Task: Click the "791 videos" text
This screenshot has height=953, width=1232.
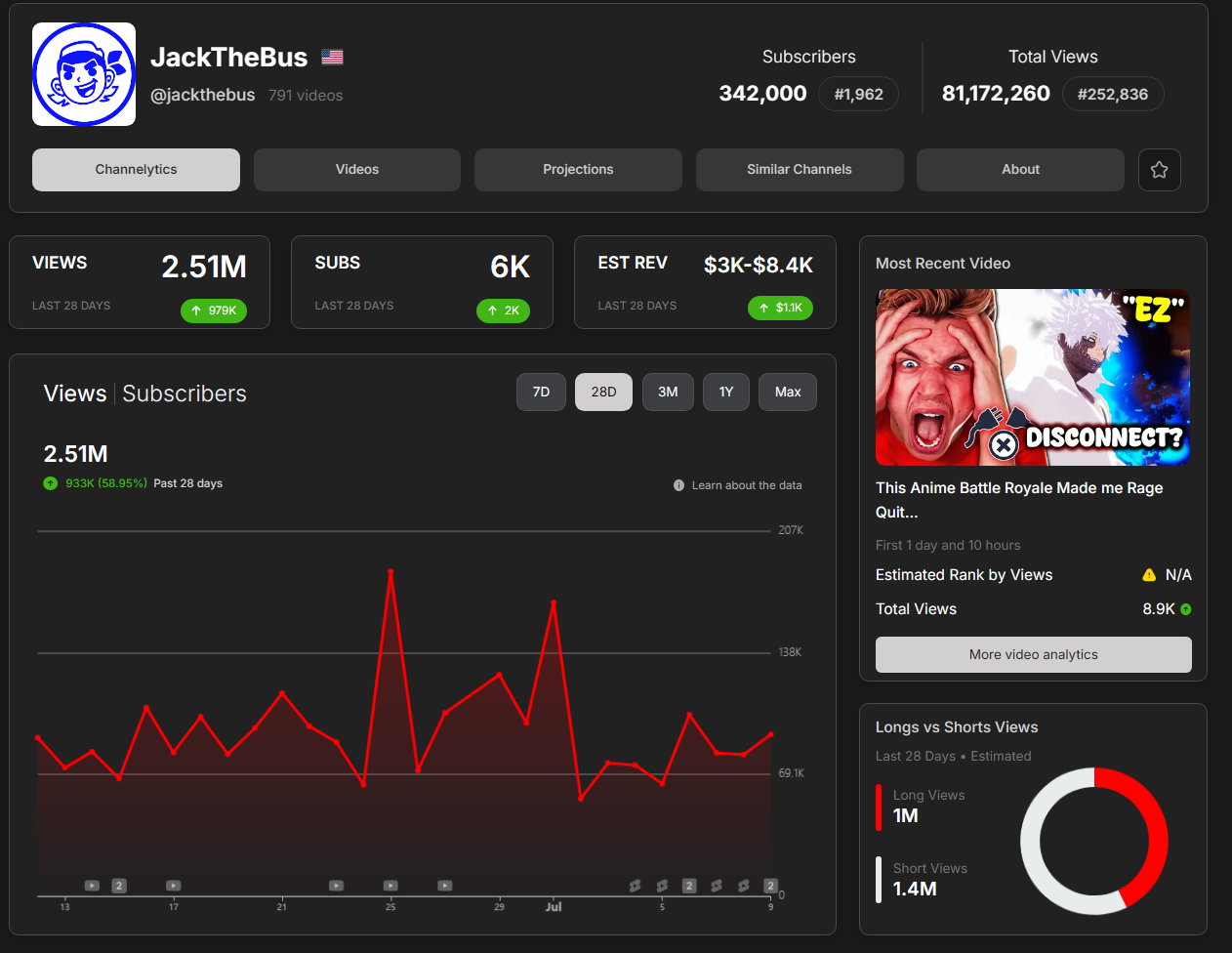Action: 306,96
